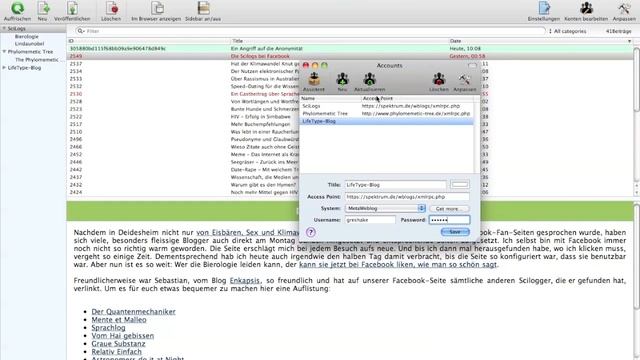Open the Relativ Einfach link
640x360 pixels.
(x=116, y=351)
